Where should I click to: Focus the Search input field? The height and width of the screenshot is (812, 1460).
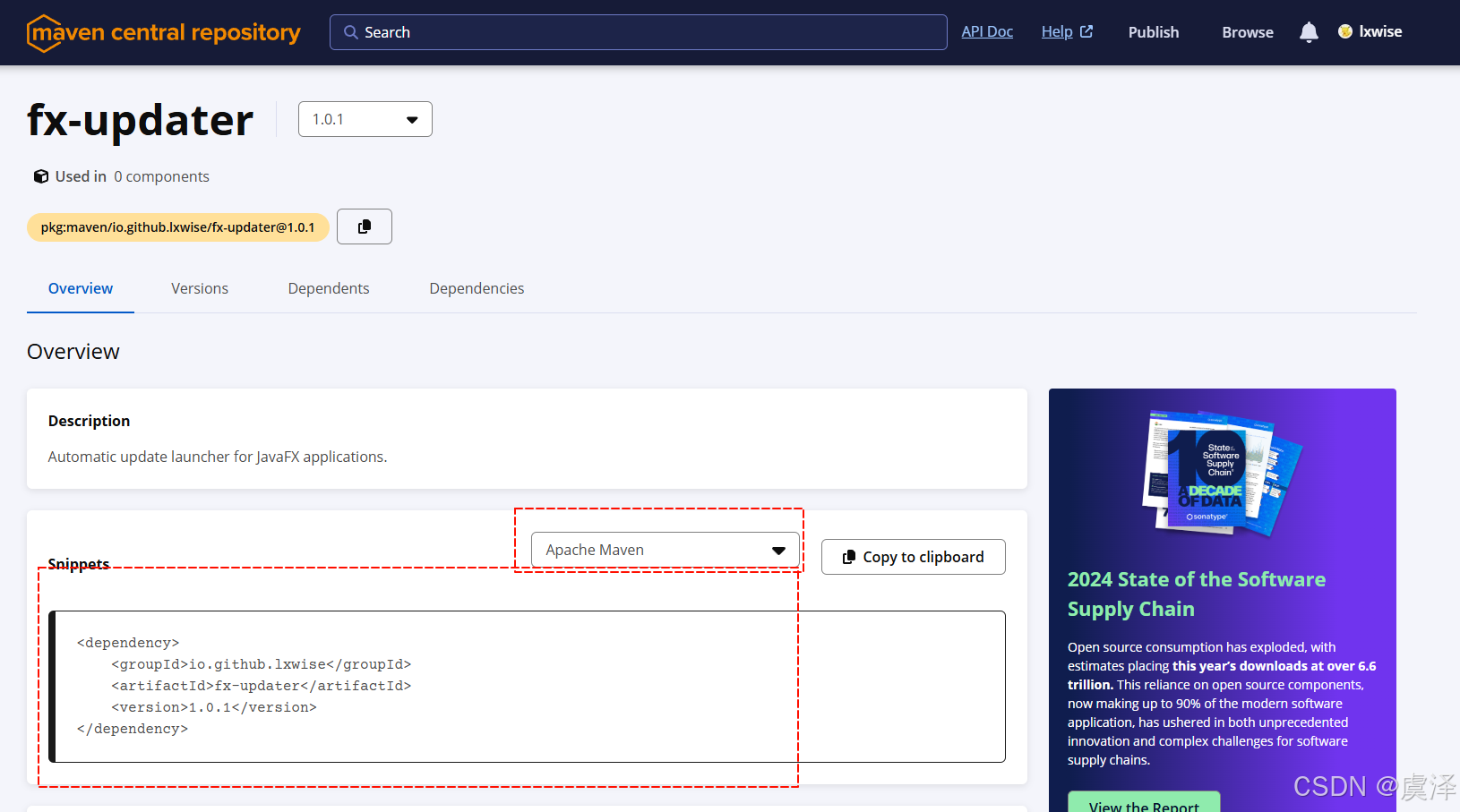pyautogui.click(x=639, y=32)
